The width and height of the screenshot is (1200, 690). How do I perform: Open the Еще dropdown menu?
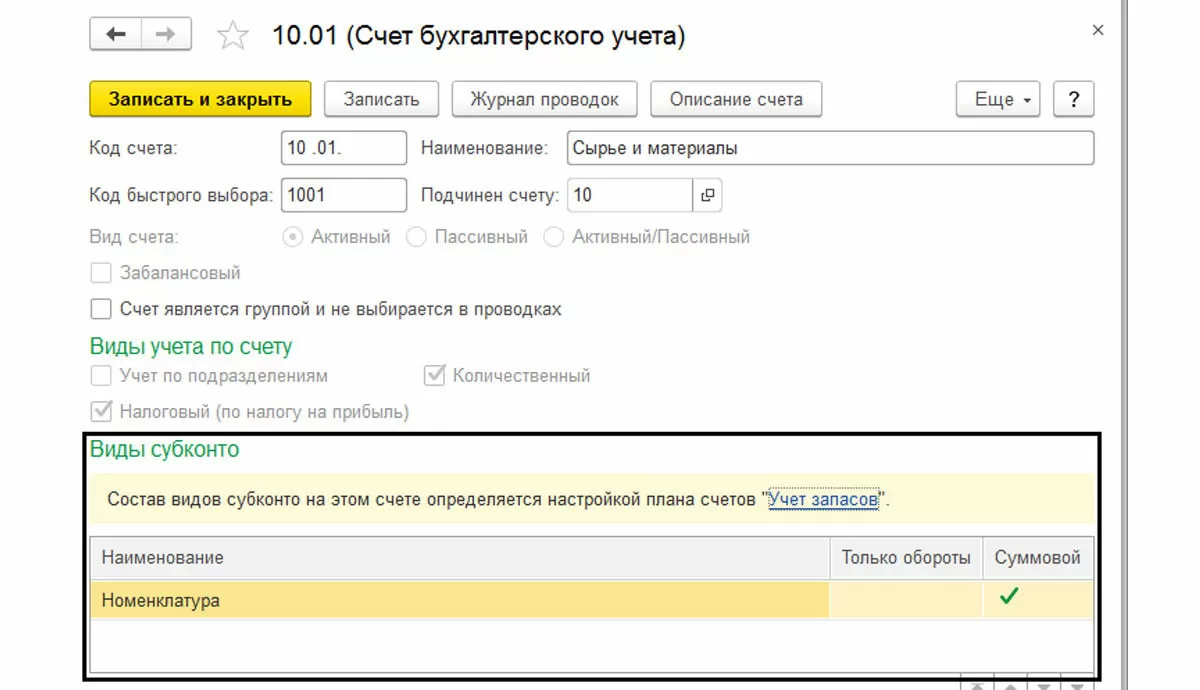(x=998, y=99)
